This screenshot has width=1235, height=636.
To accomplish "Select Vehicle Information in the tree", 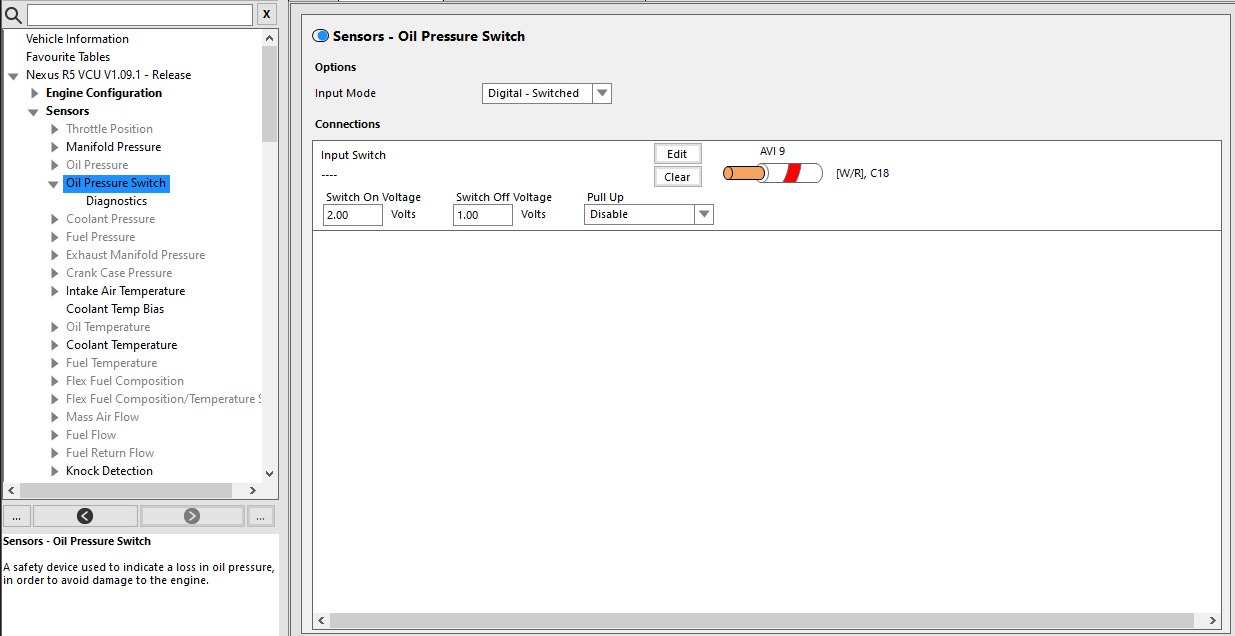I will point(77,39).
